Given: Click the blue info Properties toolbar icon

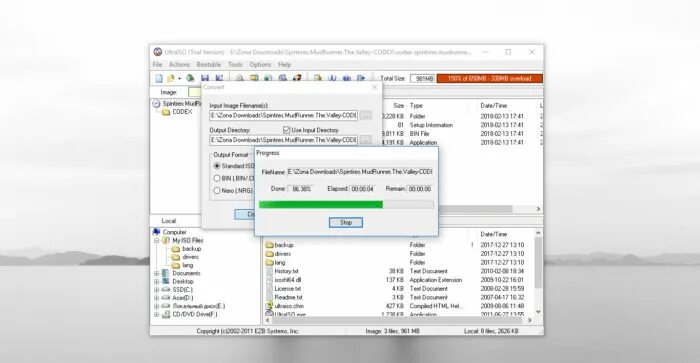Looking at the screenshot, I should pos(332,78).
